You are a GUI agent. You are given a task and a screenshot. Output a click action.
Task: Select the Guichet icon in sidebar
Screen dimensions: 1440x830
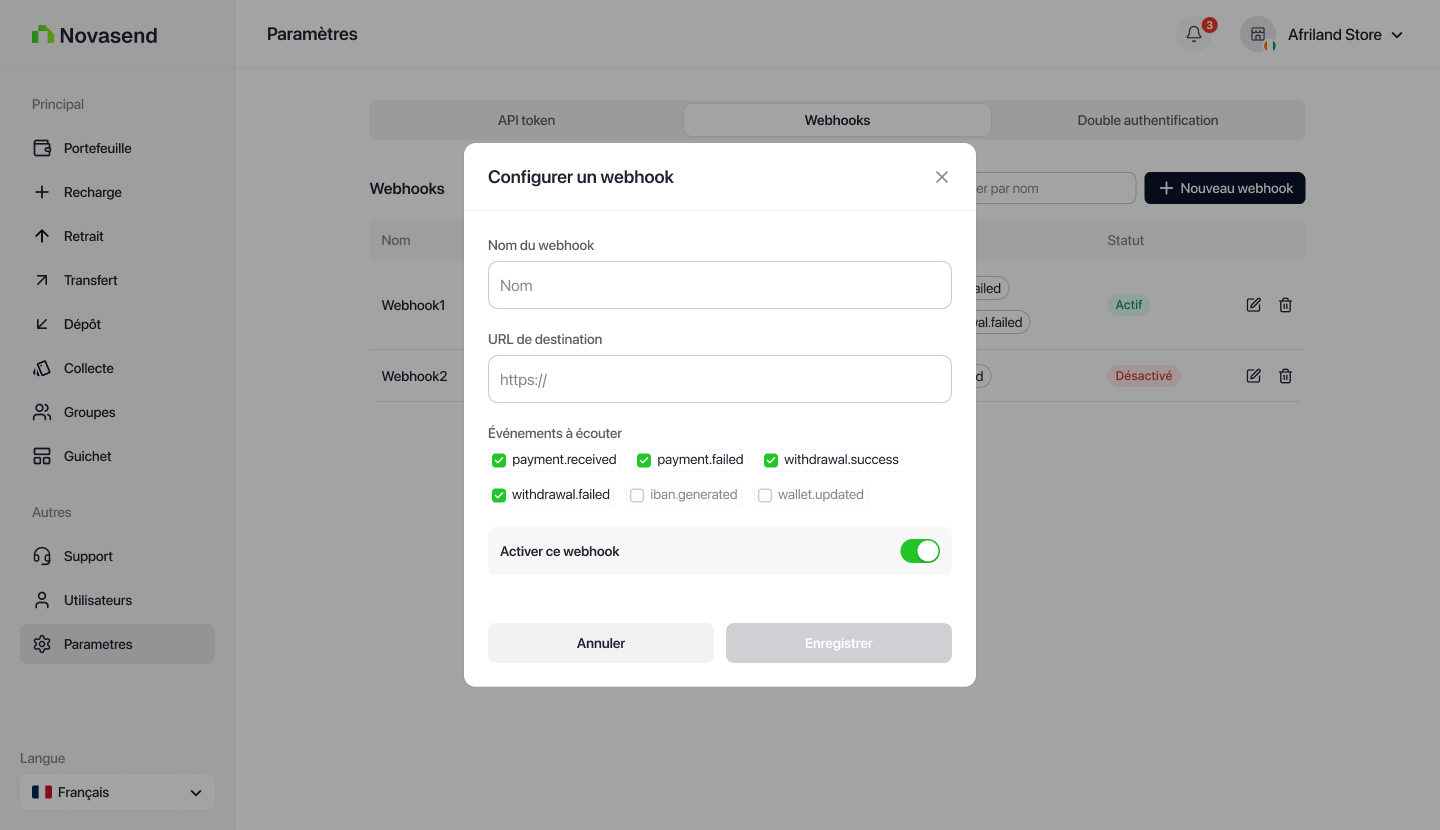coord(42,456)
